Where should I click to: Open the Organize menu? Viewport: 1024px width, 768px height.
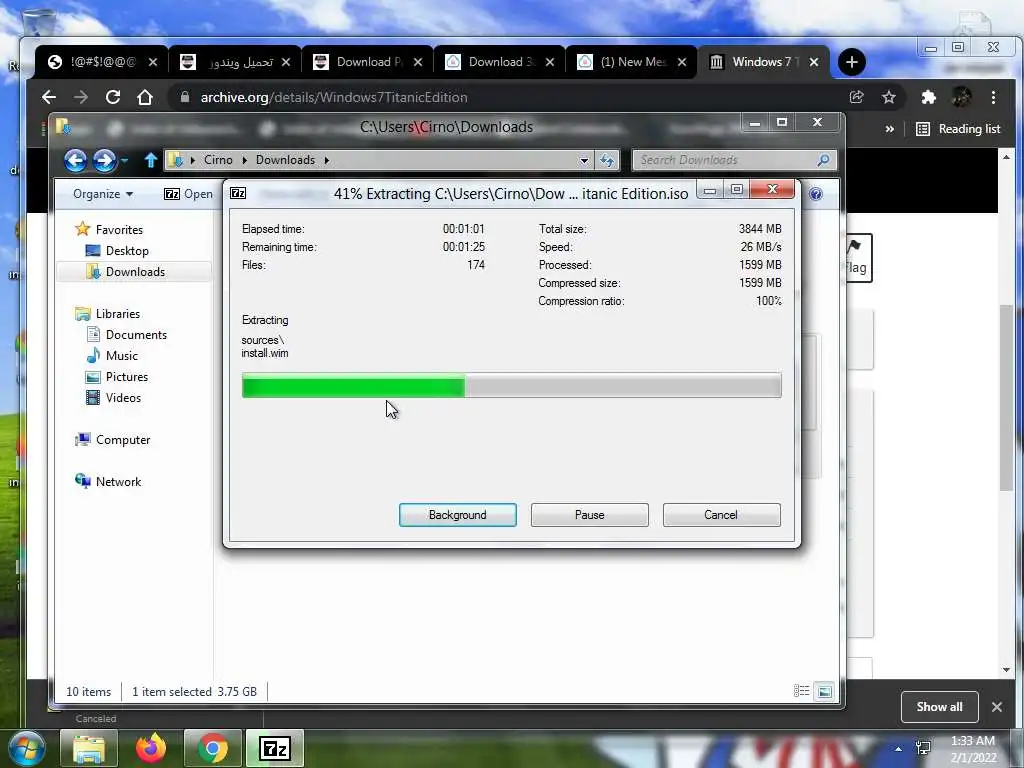click(x=103, y=194)
